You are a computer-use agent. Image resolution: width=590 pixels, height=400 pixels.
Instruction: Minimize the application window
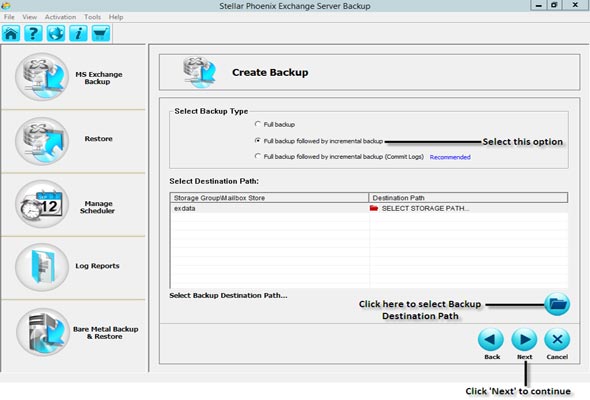click(539, 5)
